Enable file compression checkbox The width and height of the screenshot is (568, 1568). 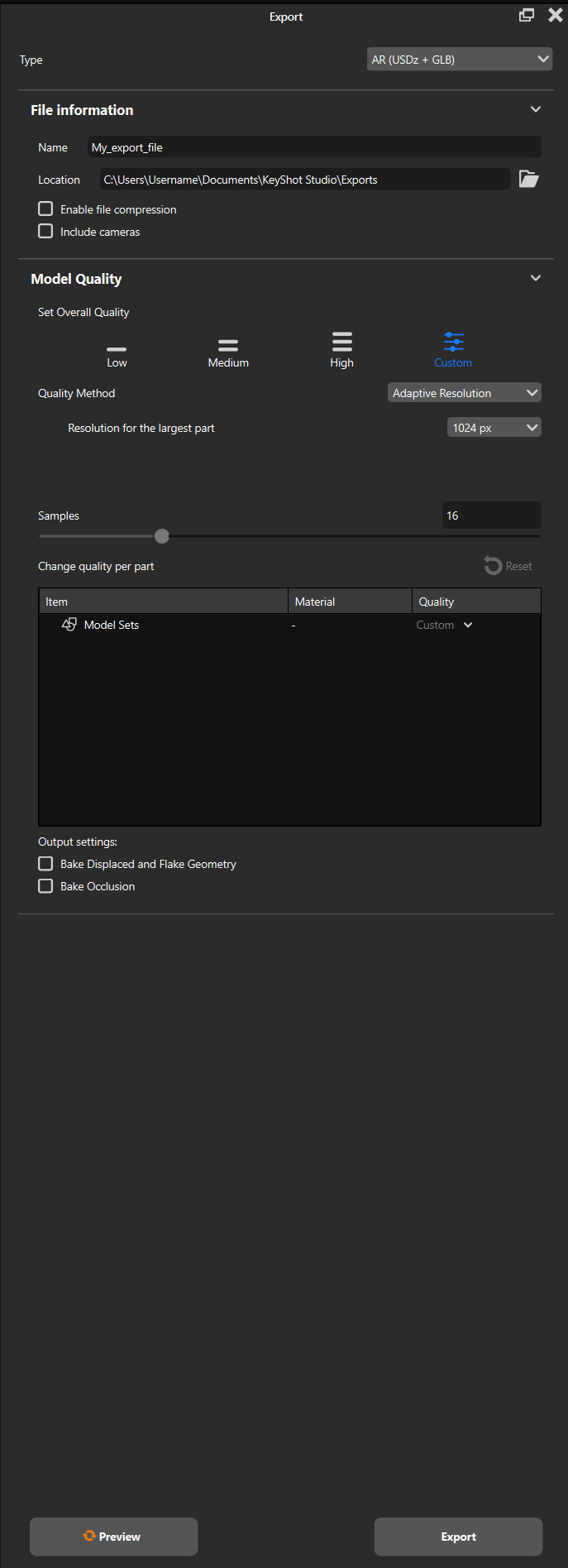46,209
